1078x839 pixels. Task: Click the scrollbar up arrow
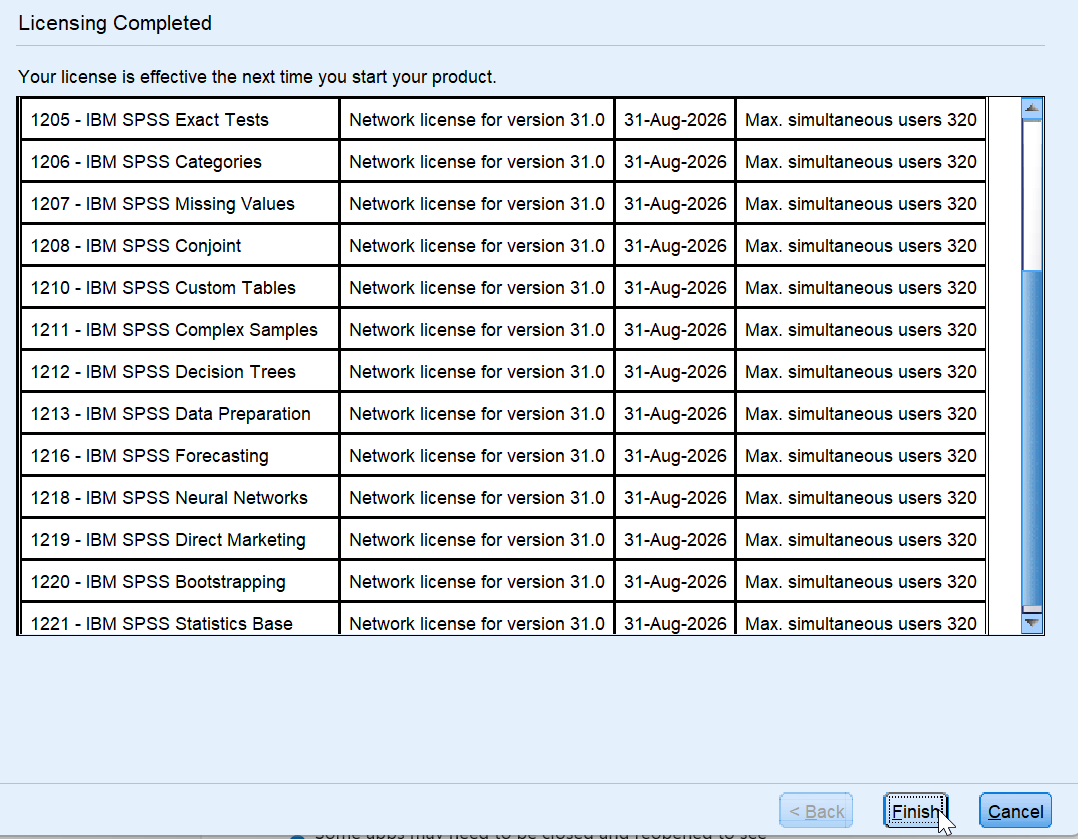tap(1031, 107)
